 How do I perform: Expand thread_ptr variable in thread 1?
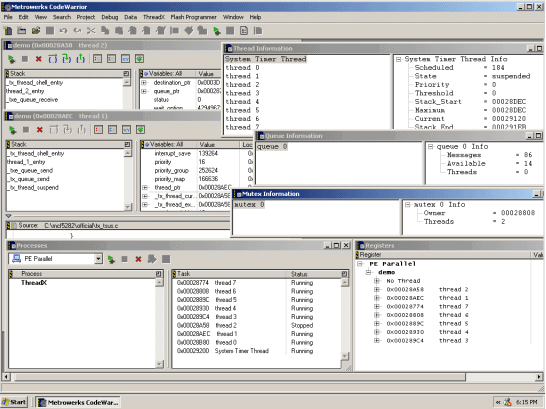click(x=145, y=188)
